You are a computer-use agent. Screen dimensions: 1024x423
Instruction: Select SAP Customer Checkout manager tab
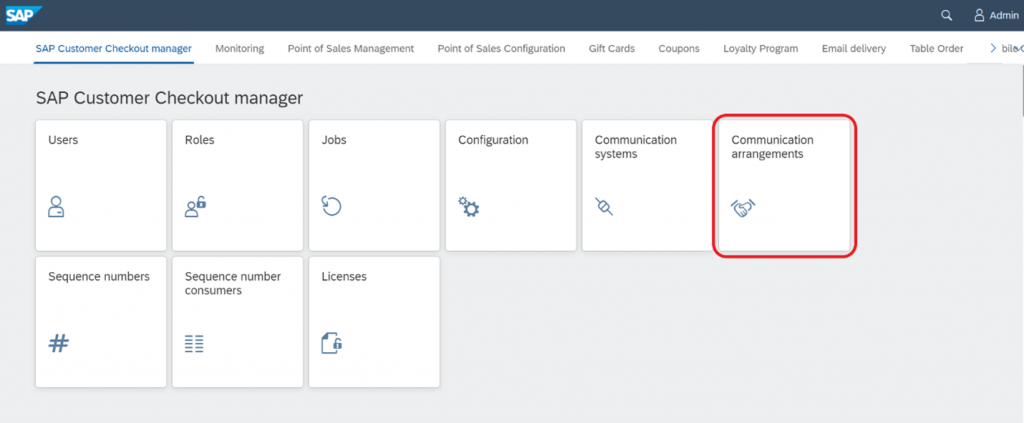(114, 48)
